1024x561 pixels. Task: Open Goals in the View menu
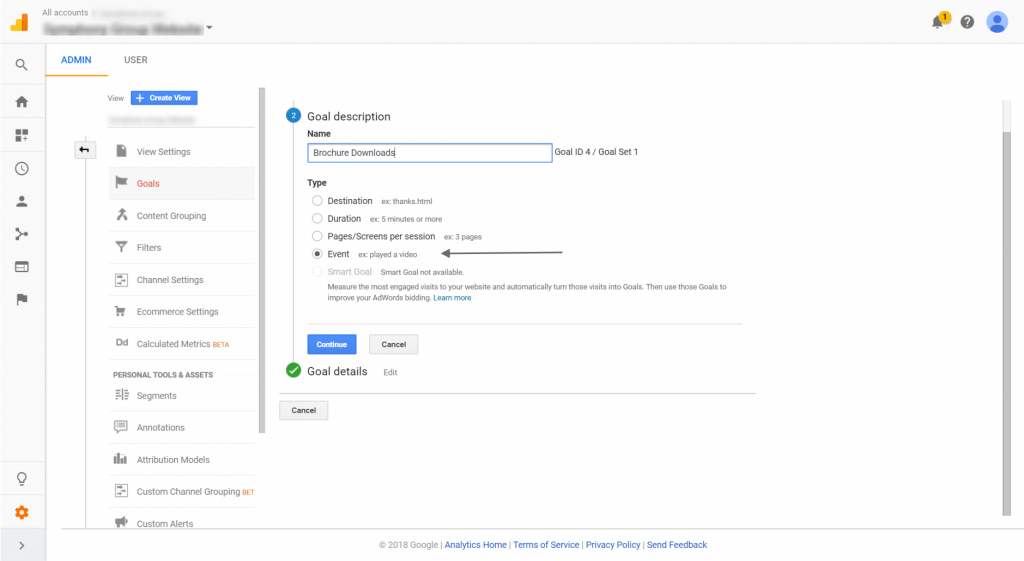click(x=148, y=184)
